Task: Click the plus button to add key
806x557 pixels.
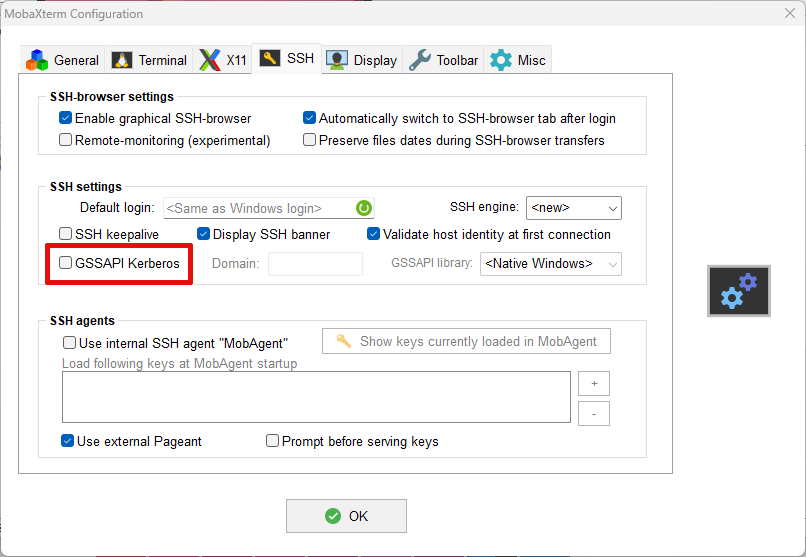Action: pyautogui.click(x=593, y=384)
